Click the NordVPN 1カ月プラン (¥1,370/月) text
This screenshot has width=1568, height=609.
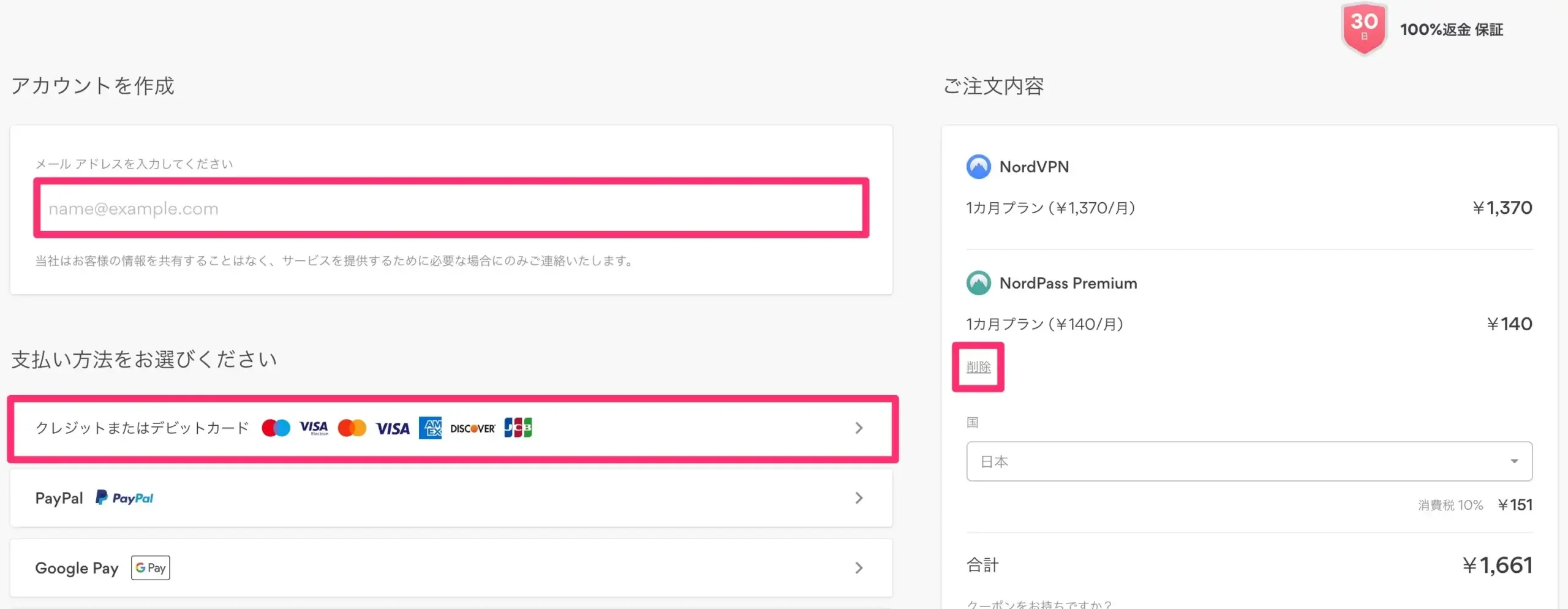[1050, 208]
